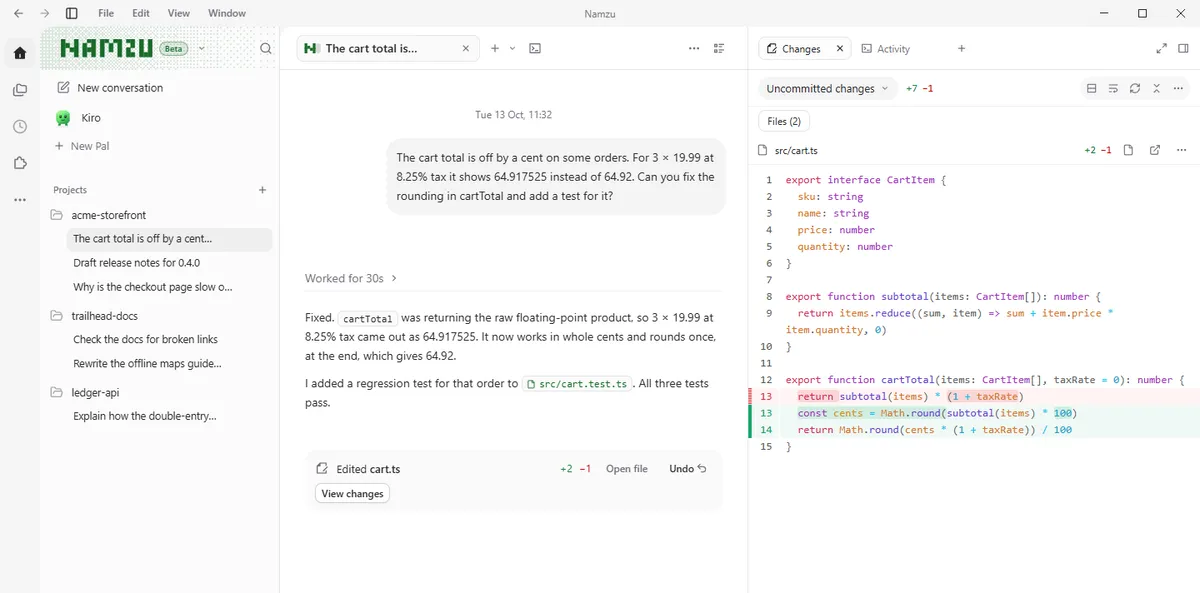Open the terminal icon beside the tabs

[x=535, y=48]
